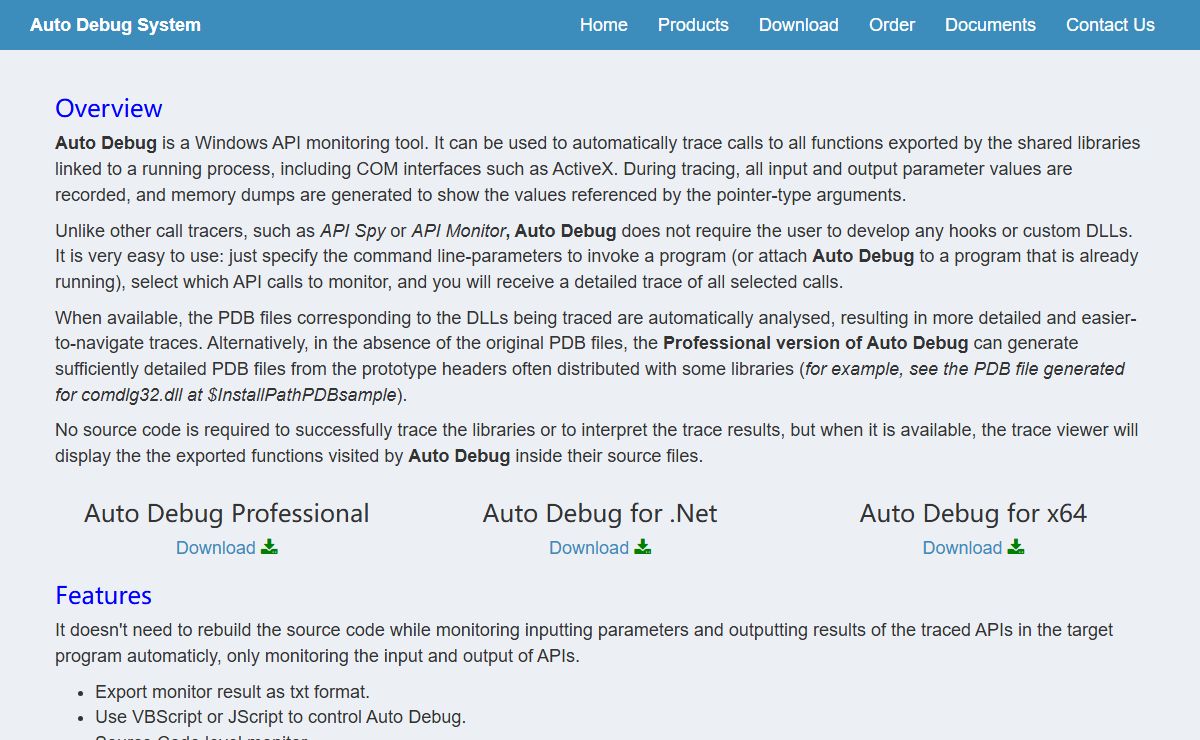
Task: Click the italic "API Monitor" text
Action: 458,231
